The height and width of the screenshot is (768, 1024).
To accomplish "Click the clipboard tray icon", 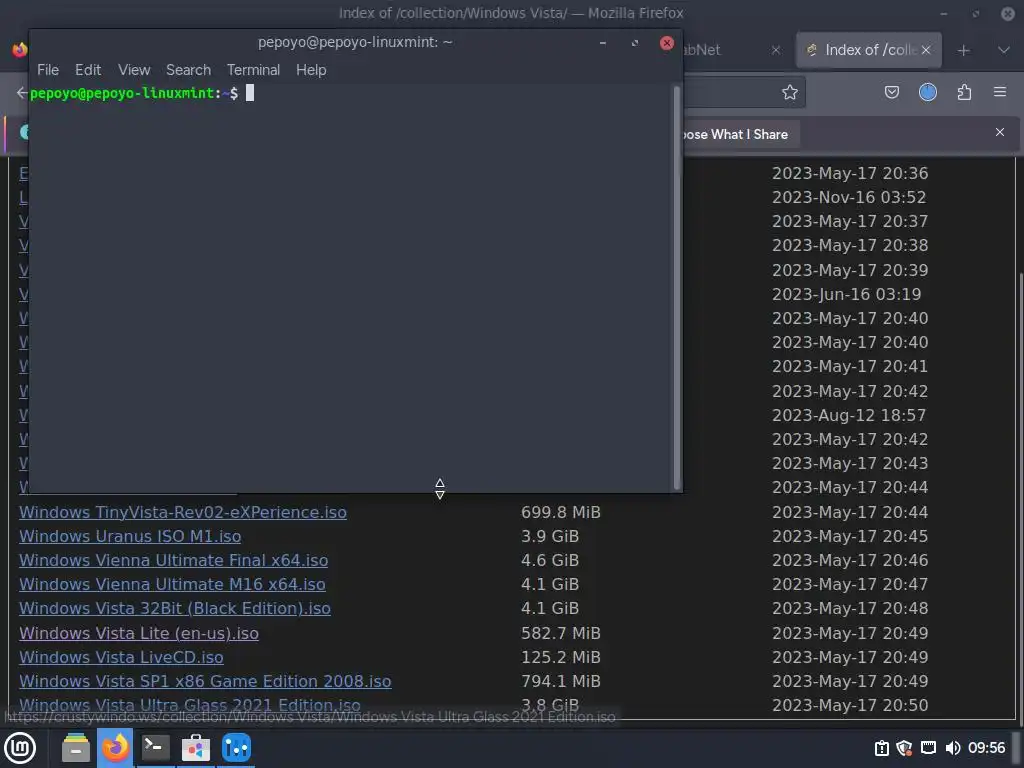I will (x=882, y=748).
